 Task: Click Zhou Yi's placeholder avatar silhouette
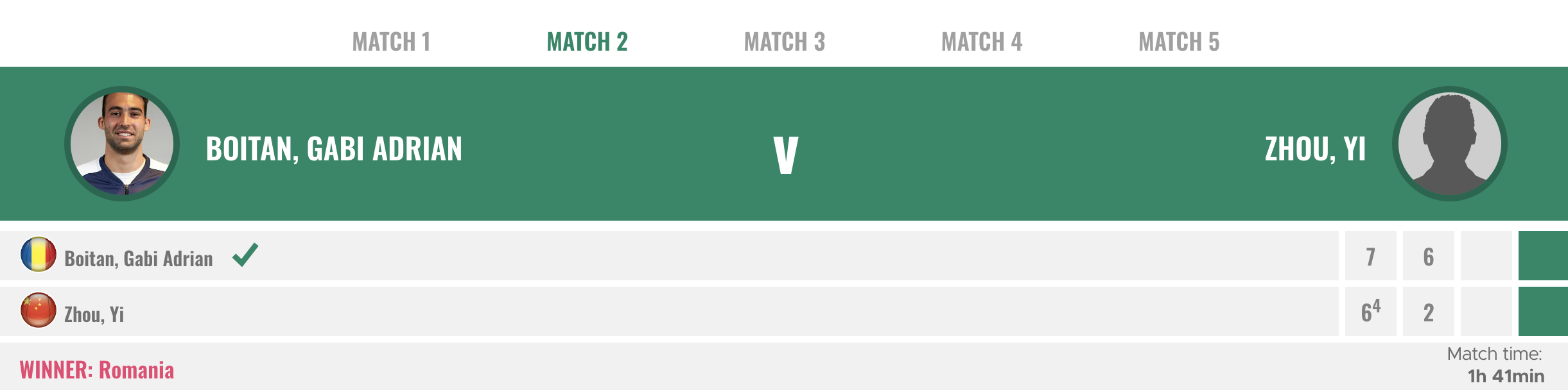pyautogui.click(x=1450, y=144)
